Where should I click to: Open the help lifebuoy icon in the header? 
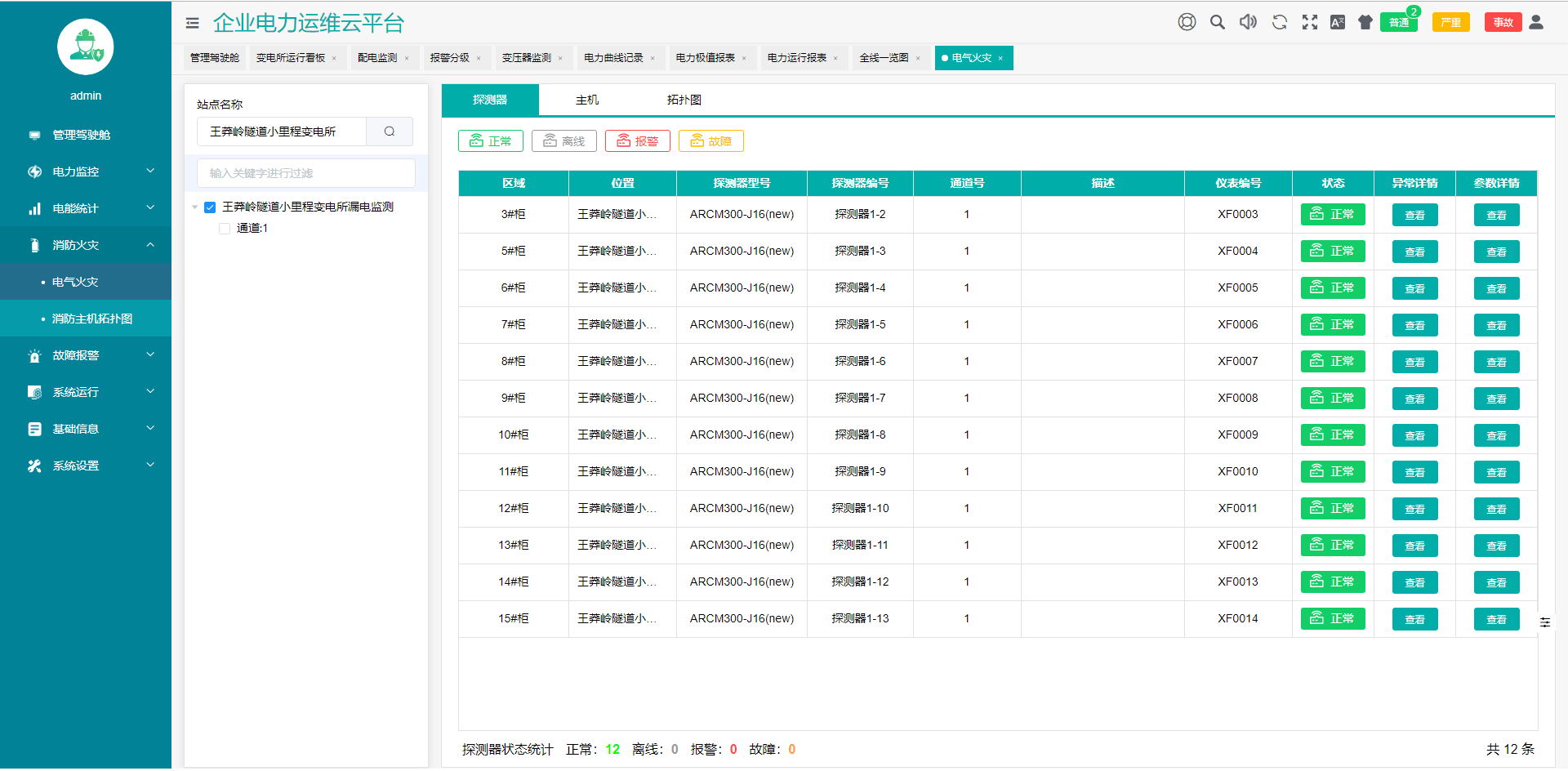pyautogui.click(x=1187, y=22)
